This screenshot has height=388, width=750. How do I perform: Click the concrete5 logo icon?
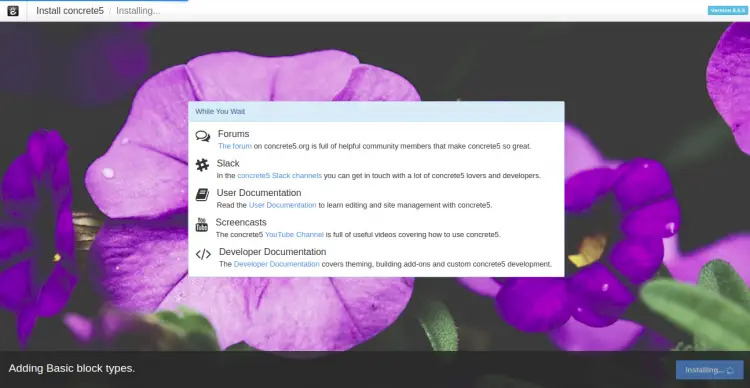pos(13,11)
